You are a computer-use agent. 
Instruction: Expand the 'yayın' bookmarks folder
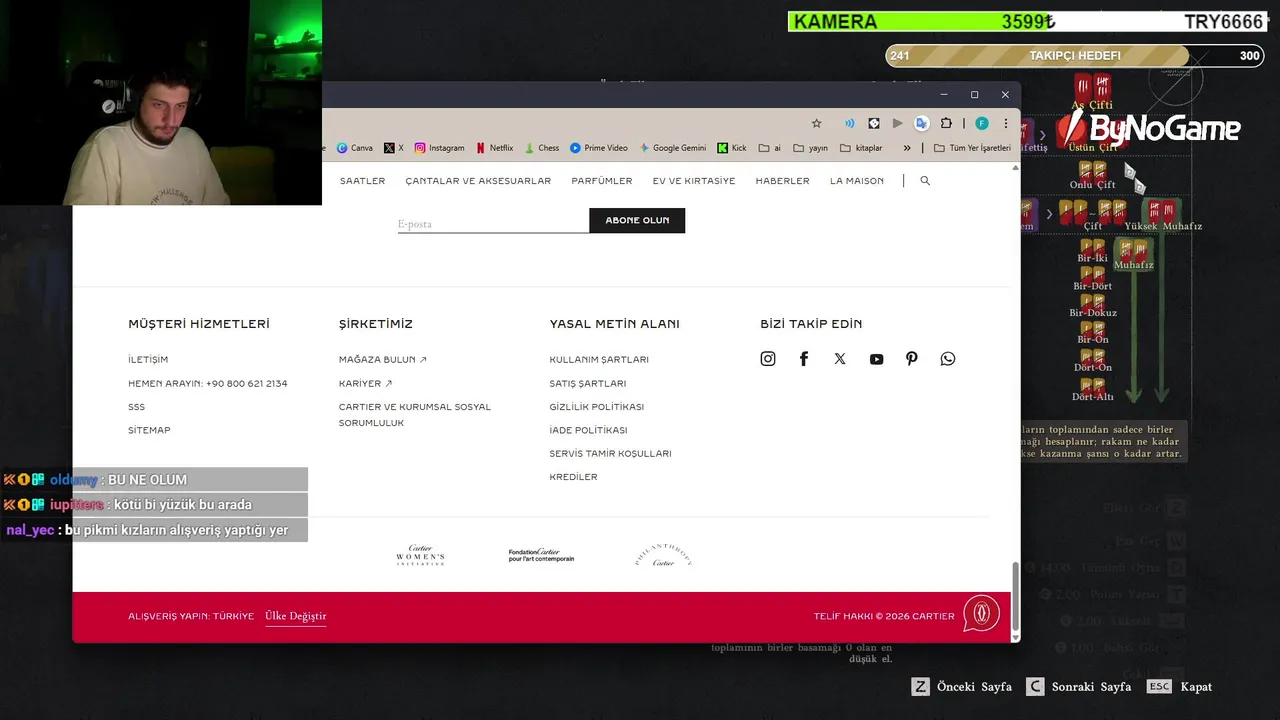[x=811, y=148]
